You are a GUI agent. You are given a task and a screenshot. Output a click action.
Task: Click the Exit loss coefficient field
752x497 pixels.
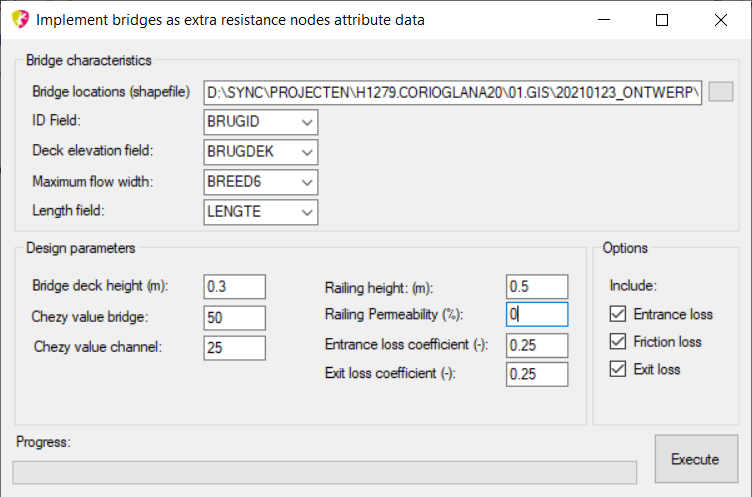click(x=536, y=374)
